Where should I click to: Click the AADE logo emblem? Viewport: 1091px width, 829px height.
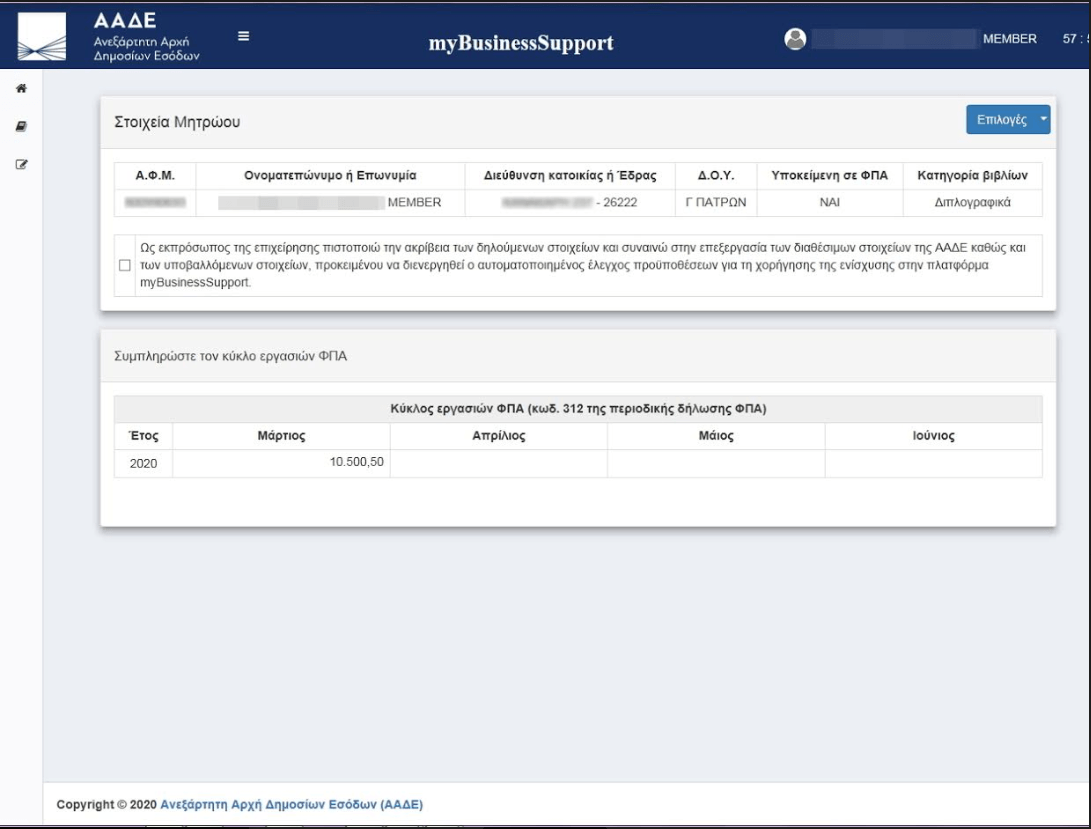tap(41, 36)
